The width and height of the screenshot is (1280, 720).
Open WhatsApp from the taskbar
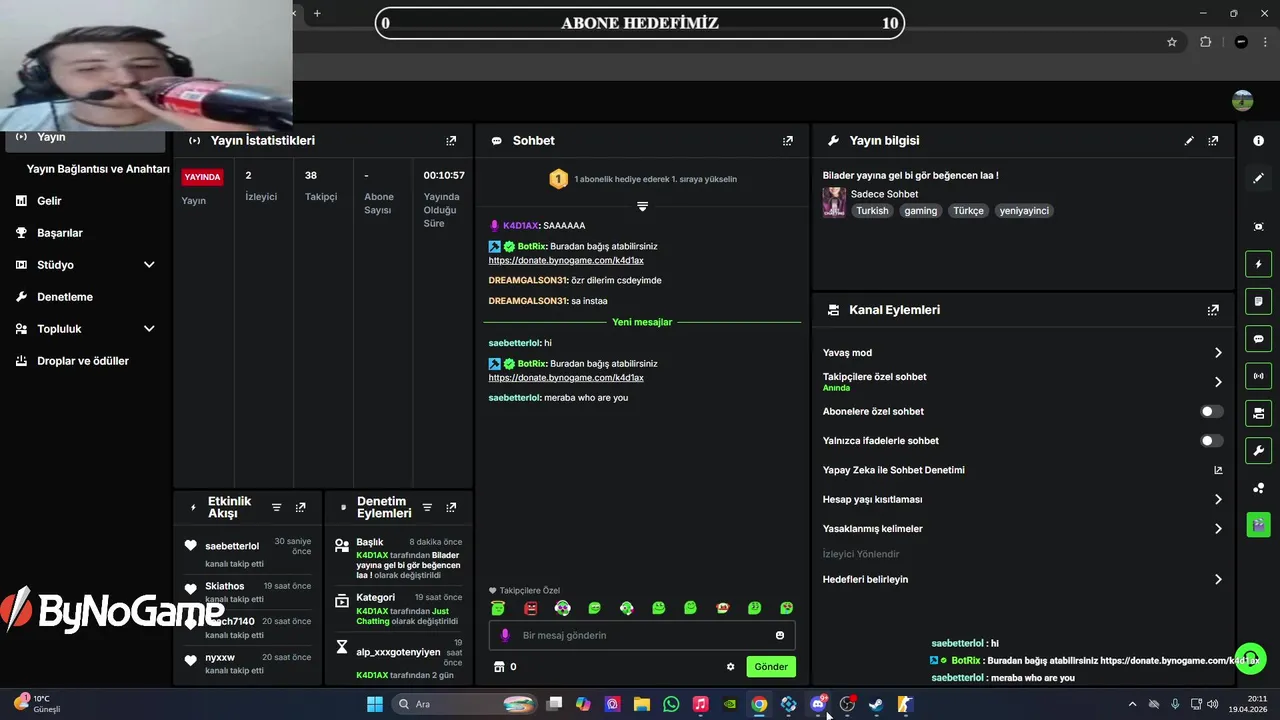pos(671,704)
